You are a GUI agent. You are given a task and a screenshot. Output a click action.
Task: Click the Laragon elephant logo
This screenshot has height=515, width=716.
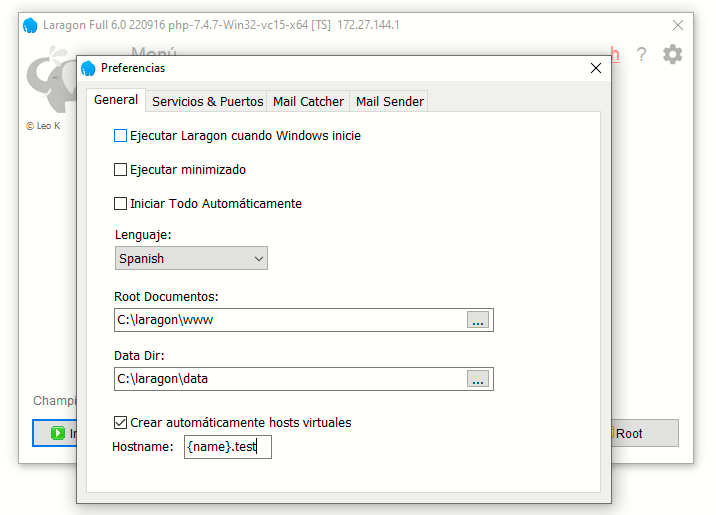pyautogui.click(x=50, y=85)
